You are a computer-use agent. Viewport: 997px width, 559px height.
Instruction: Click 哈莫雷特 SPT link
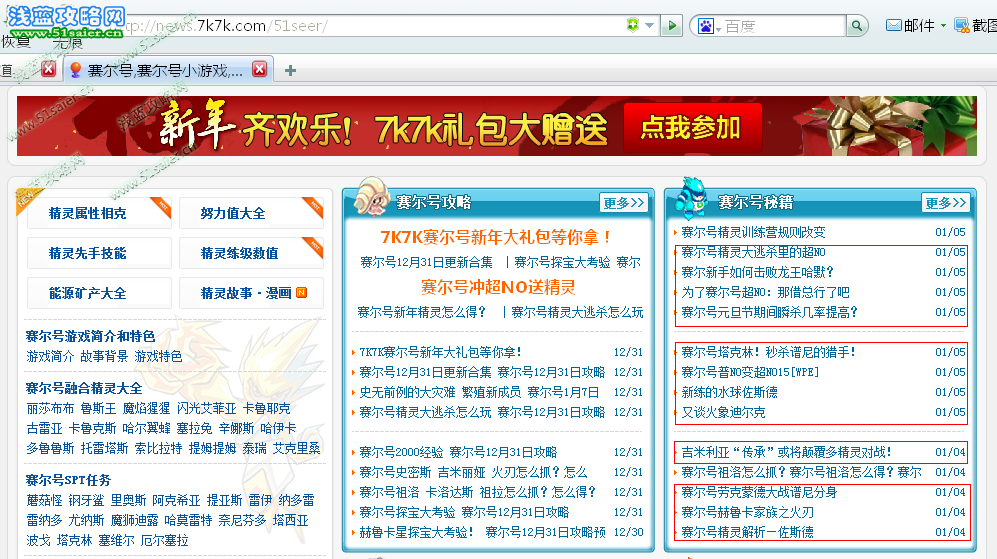(188, 521)
